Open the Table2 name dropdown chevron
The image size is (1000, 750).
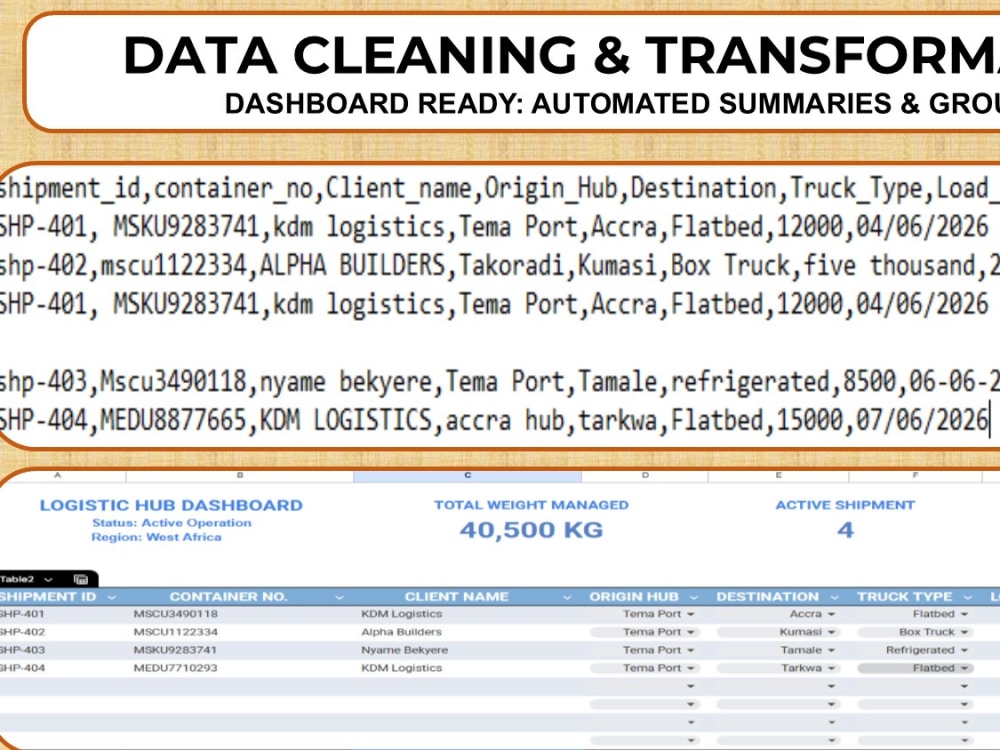coord(48,580)
